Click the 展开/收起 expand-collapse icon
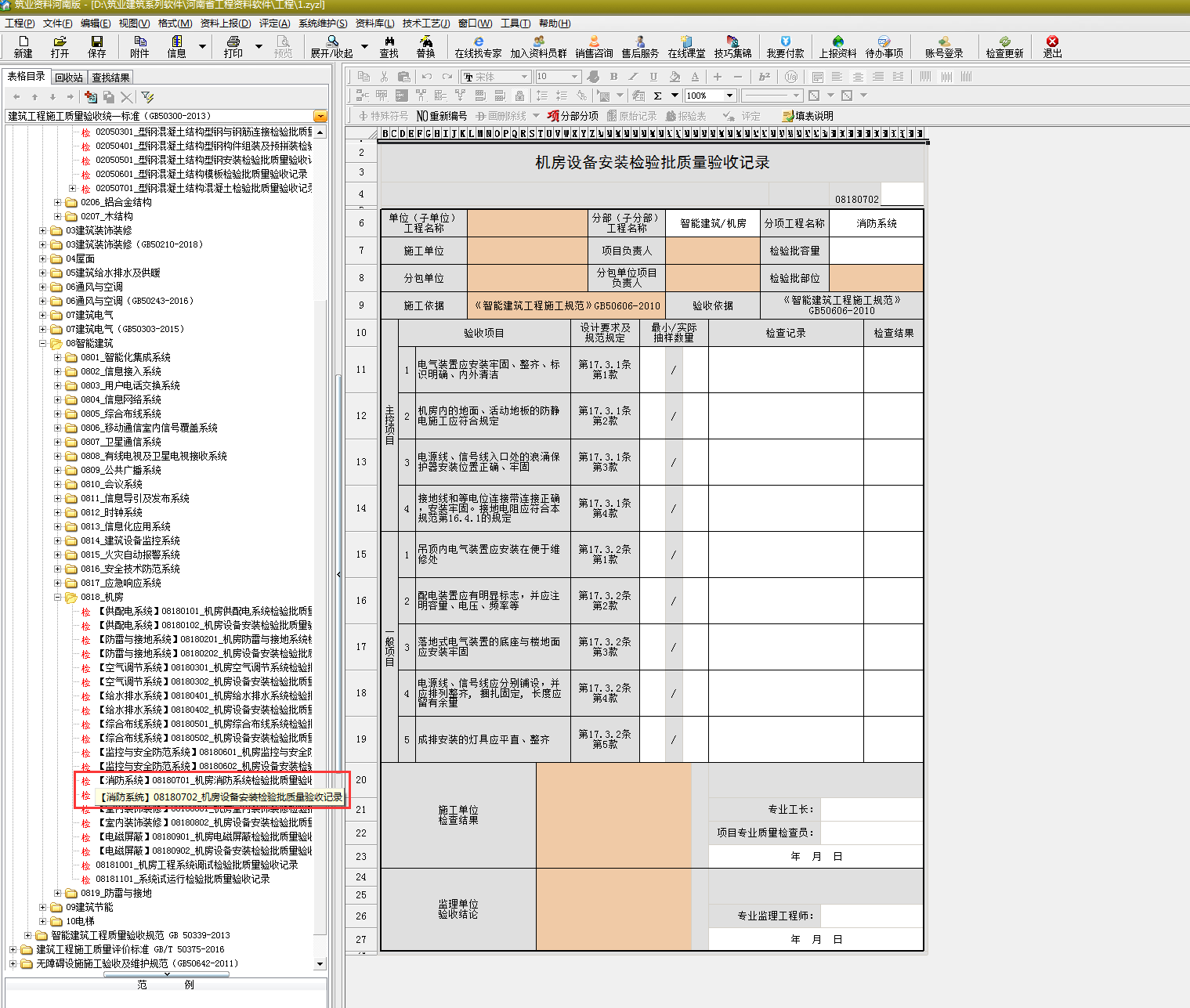 coord(332,47)
